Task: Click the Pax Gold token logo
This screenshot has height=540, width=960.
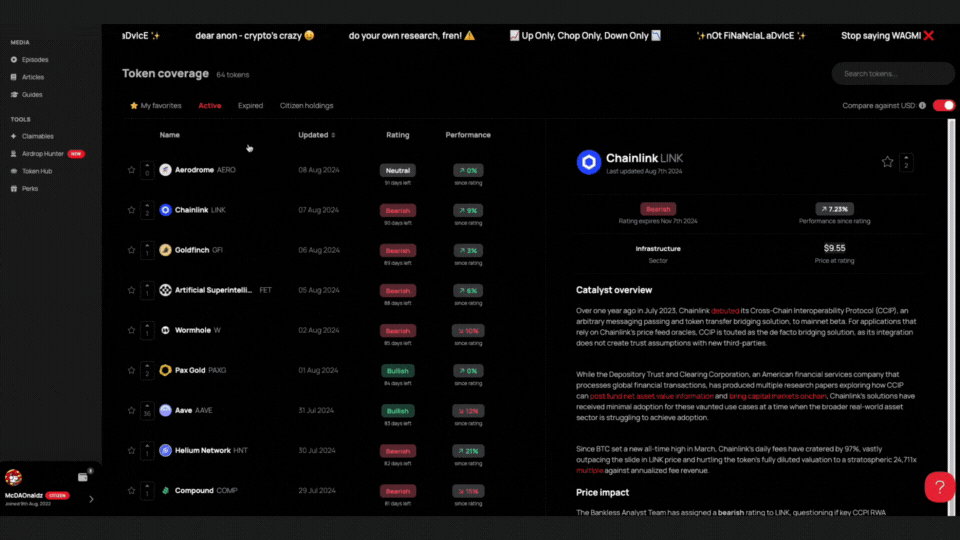Action: (x=165, y=370)
